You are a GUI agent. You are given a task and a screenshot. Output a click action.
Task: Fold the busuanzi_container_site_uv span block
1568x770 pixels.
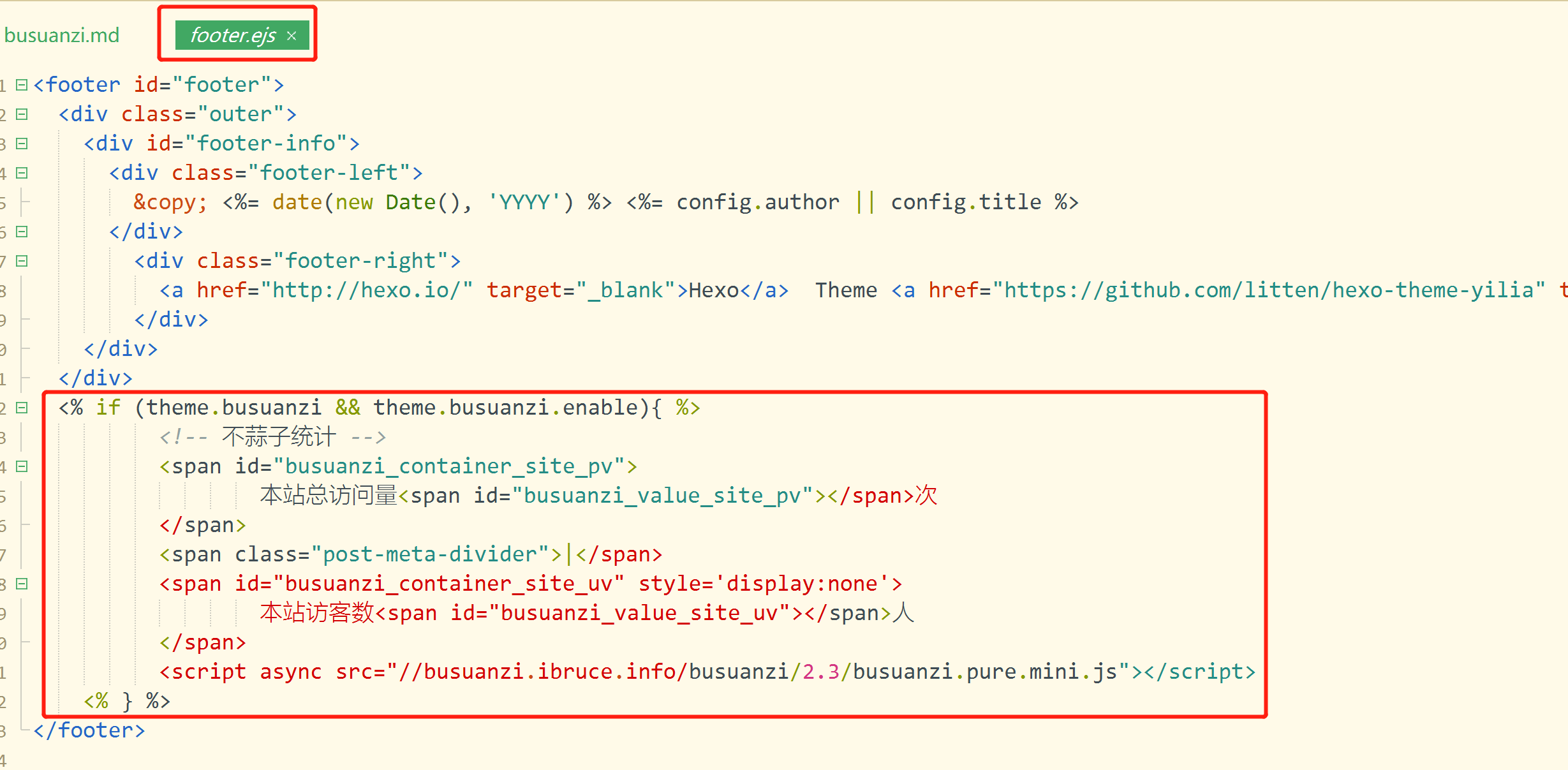(x=22, y=584)
